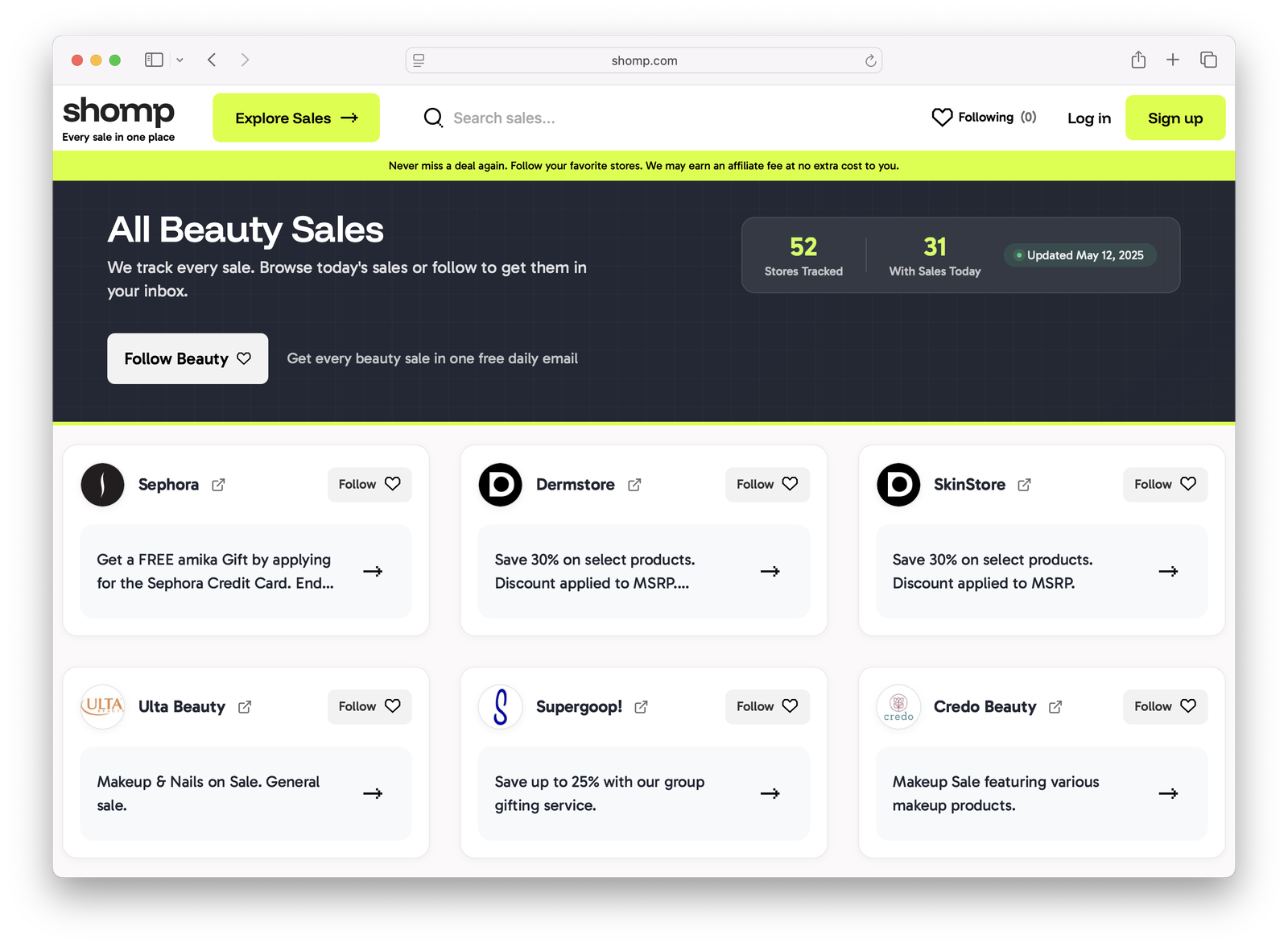Screen dimensions: 1288x947
Task: Follow the Ulta Beauty store
Action: click(369, 706)
